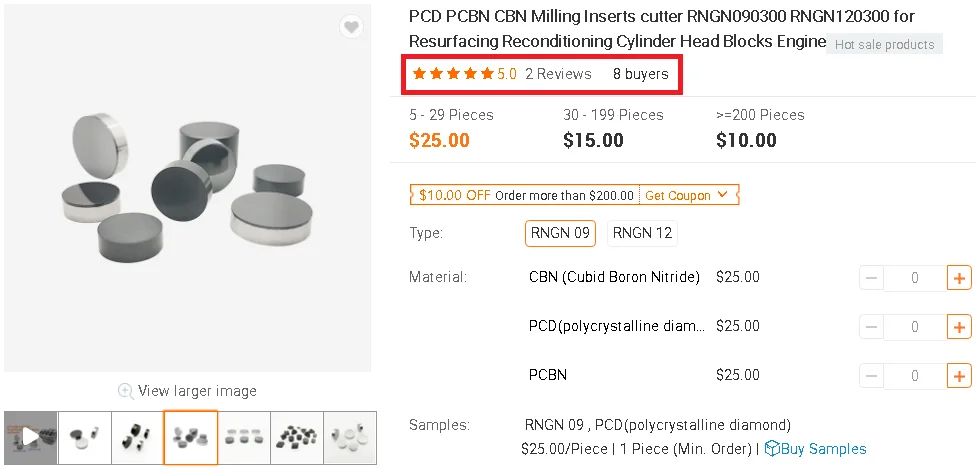Click the PCD quantity input field
The width and height of the screenshot is (976, 469).
pos(914,327)
